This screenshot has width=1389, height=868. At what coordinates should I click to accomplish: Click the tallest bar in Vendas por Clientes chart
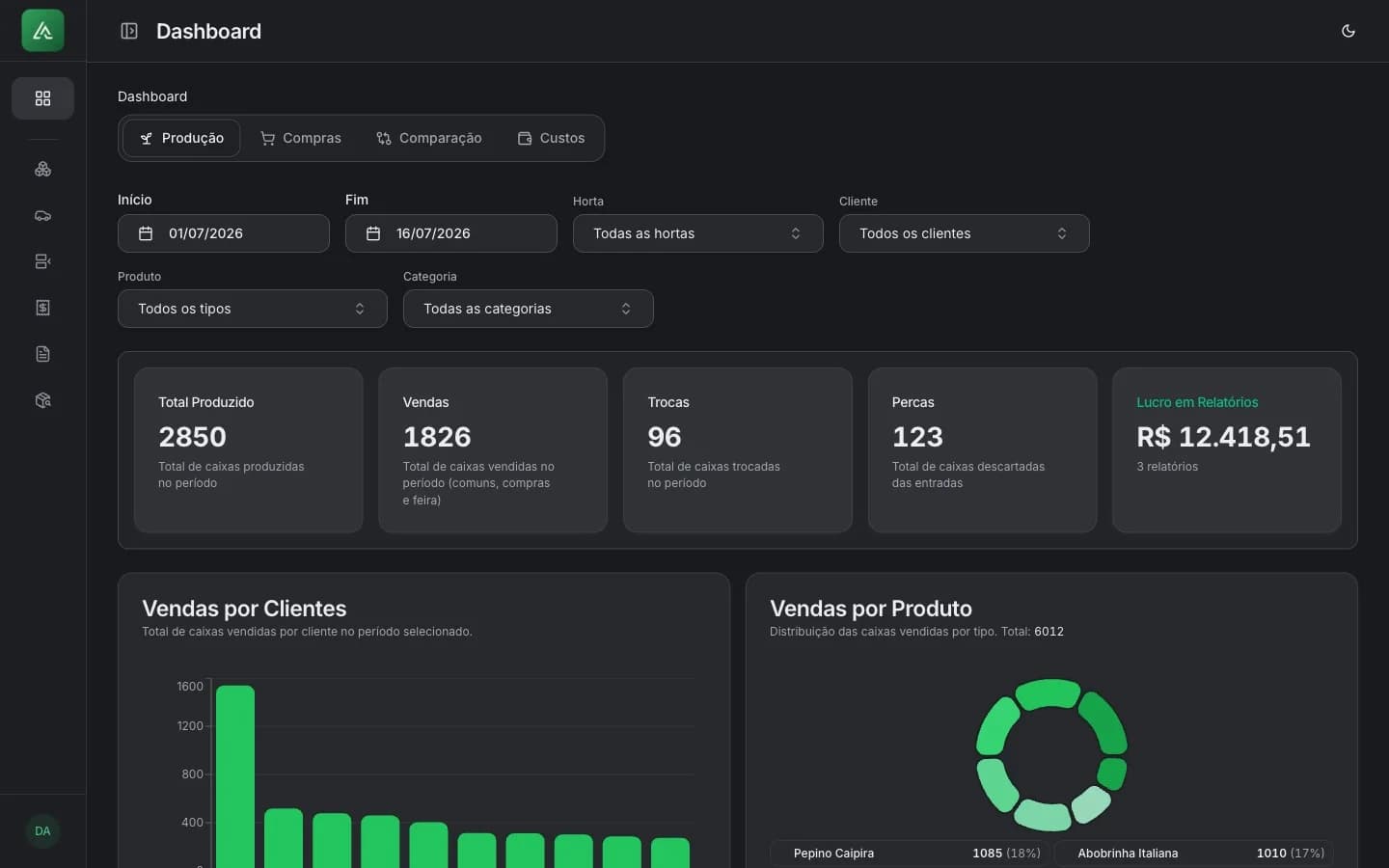tap(235, 776)
